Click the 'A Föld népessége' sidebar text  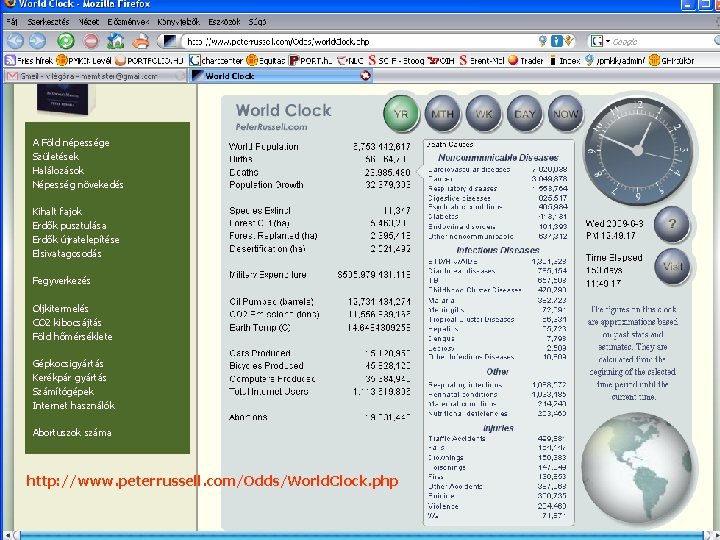(x=71, y=142)
